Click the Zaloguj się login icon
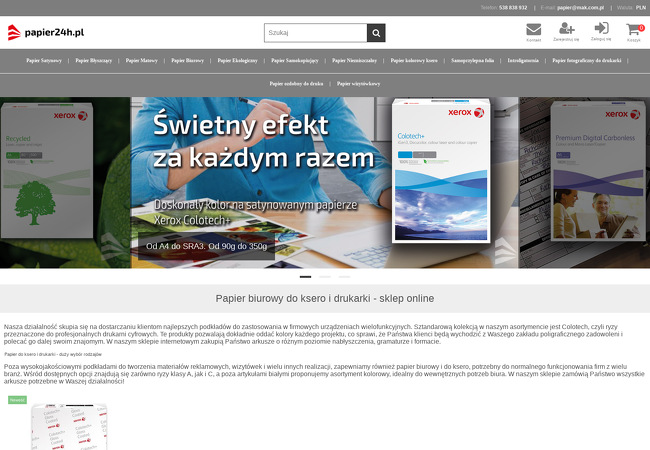Screen dimensions: 650x450 (601, 31)
